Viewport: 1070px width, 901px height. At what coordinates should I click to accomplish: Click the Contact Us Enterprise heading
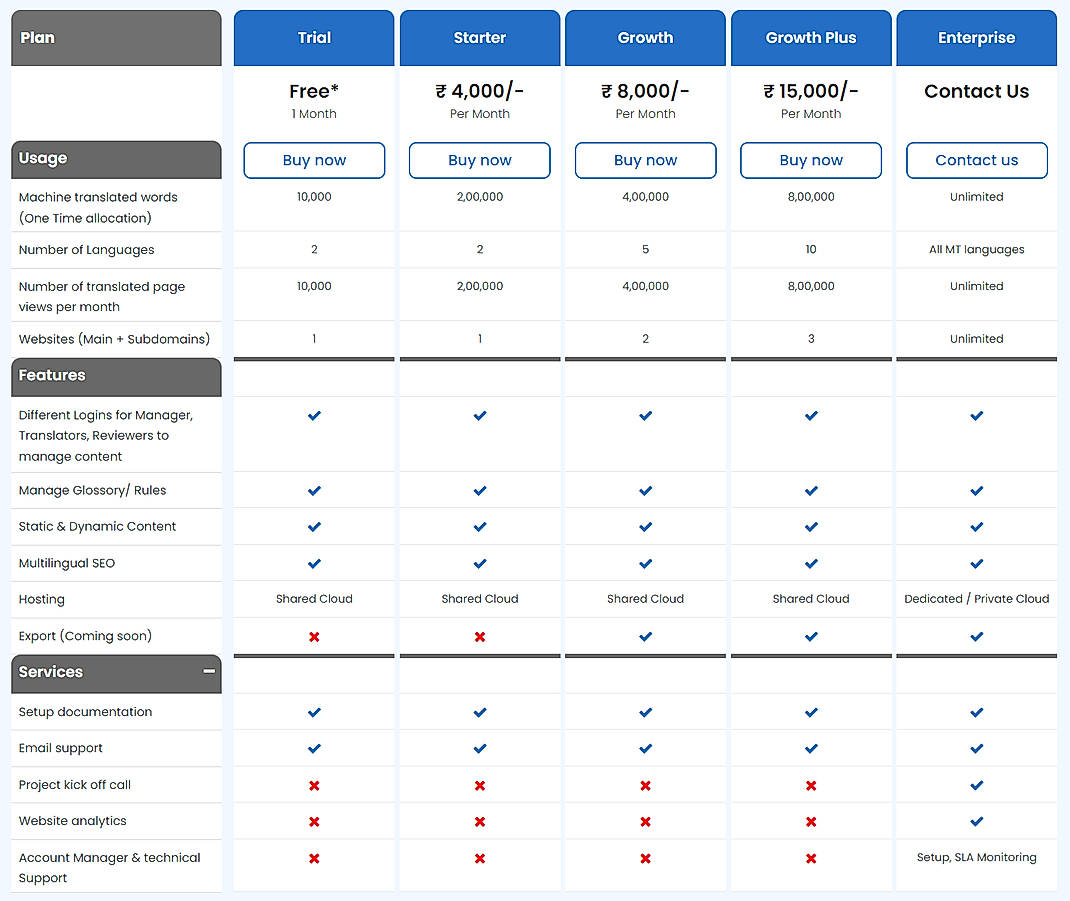[x=977, y=91]
